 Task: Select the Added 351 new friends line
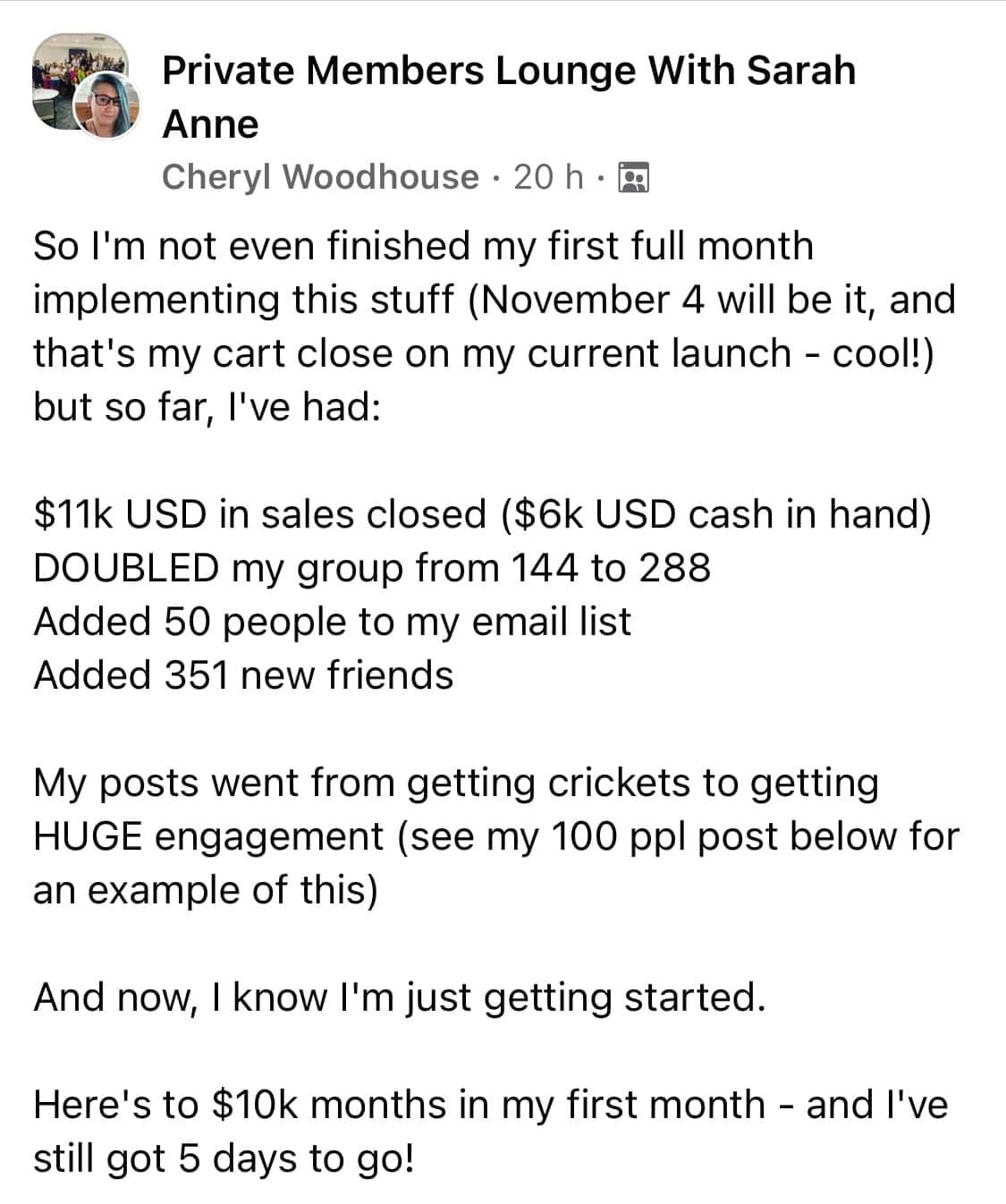click(x=243, y=675)
